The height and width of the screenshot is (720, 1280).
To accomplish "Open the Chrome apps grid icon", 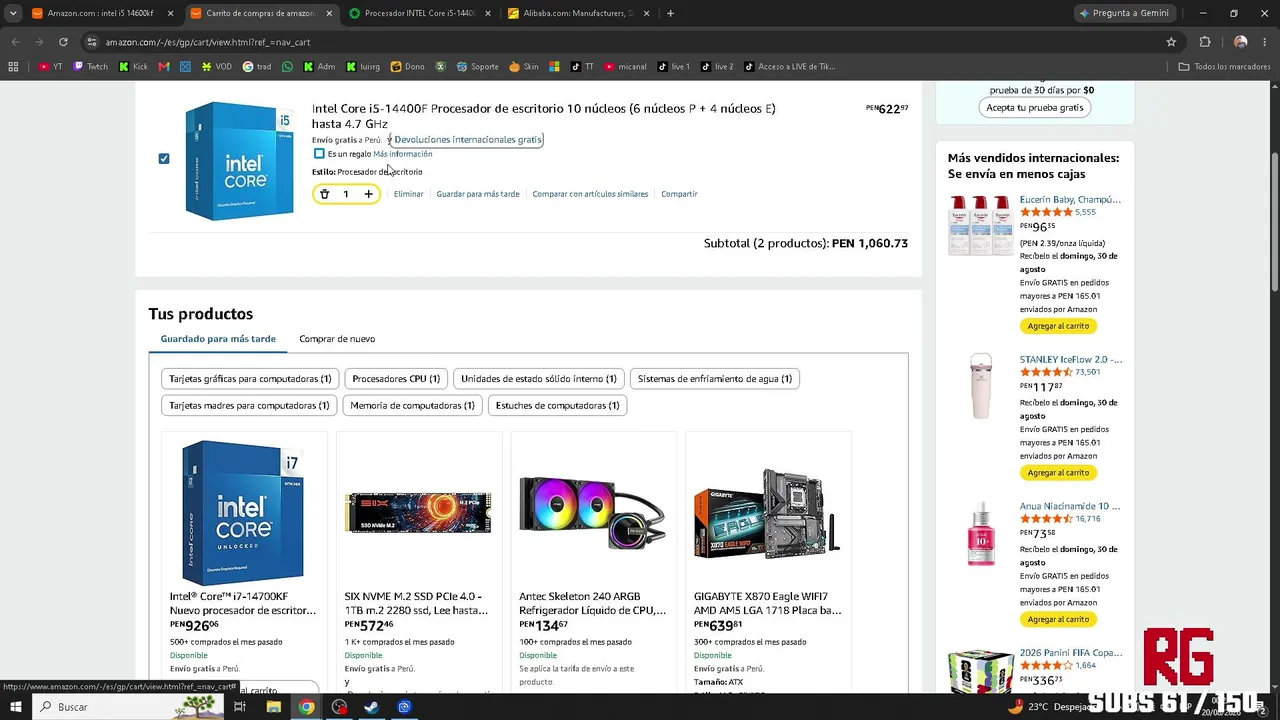I will click(x=13, y=67).
